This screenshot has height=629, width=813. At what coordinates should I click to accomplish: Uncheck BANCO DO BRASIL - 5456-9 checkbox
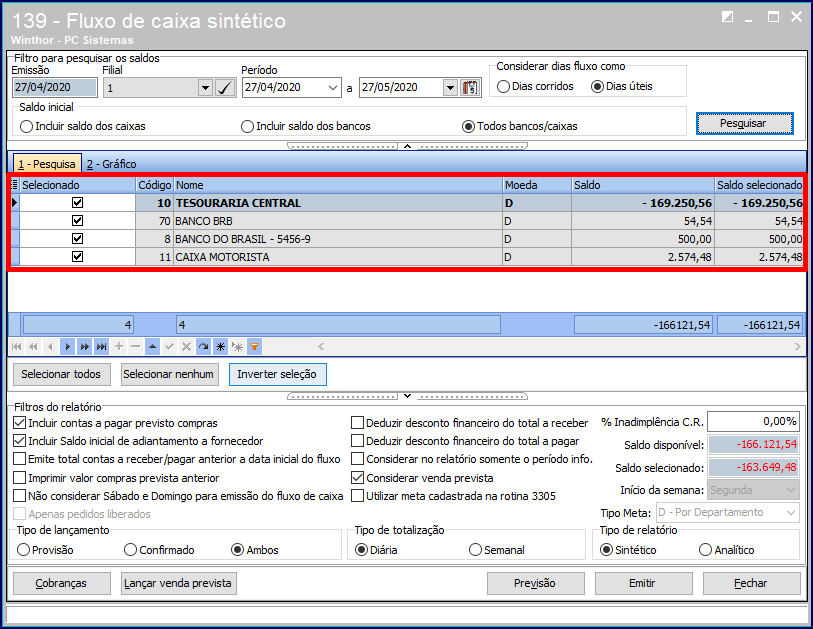77,239
